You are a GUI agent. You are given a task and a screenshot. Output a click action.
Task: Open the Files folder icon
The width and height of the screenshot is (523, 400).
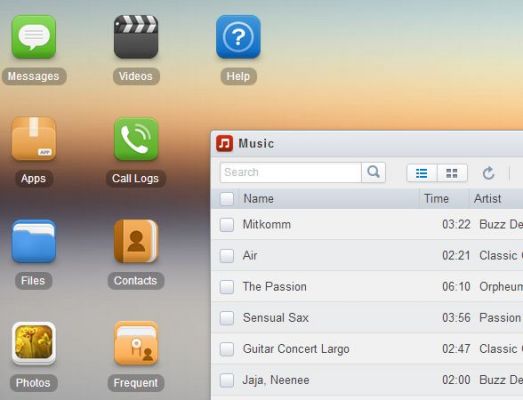pos(34,241)
